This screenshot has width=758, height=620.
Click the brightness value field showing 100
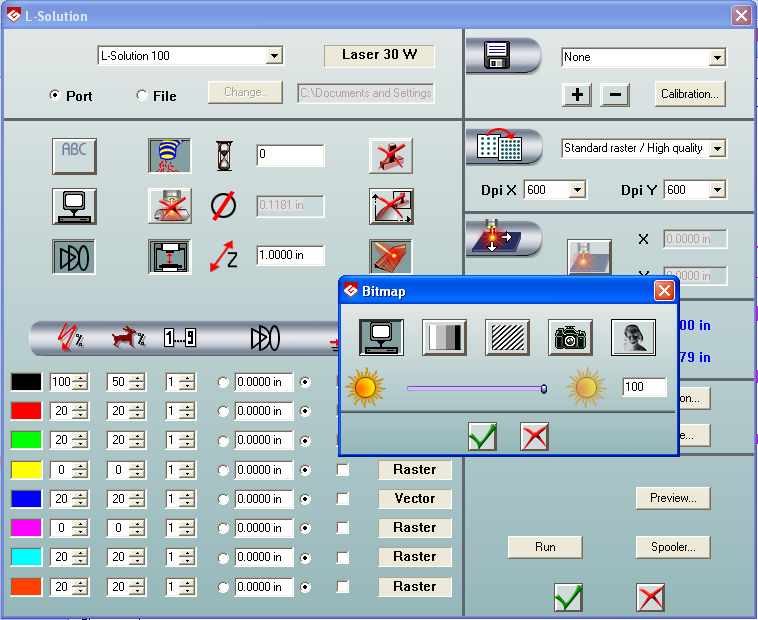[643, 387]
